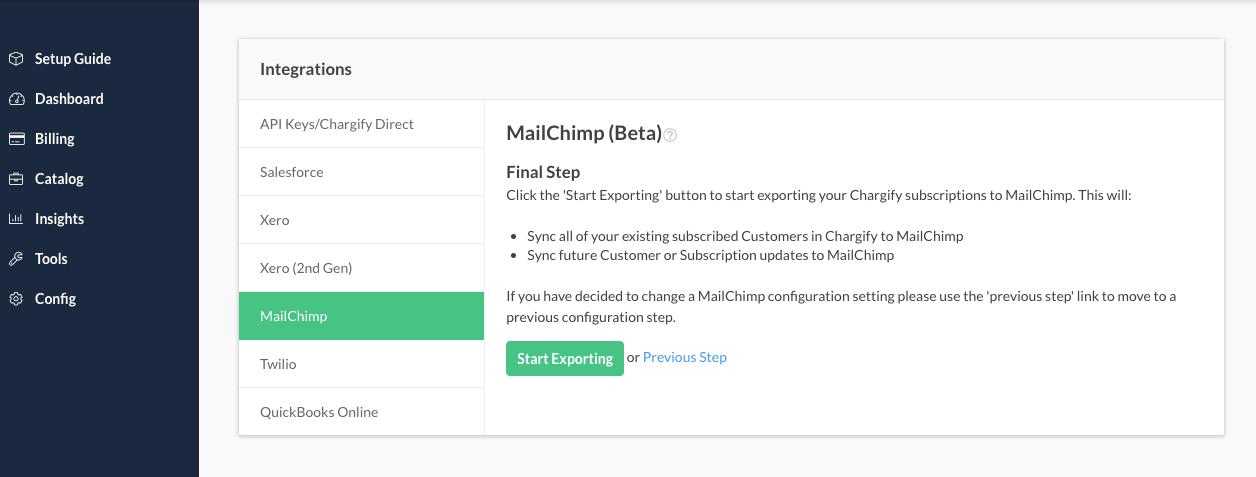Image resolution: width=1256 pixels, height=477 pixels.
Task: Follow the Previous Step link
Action: pyautogui.click(x=685, y=357)
